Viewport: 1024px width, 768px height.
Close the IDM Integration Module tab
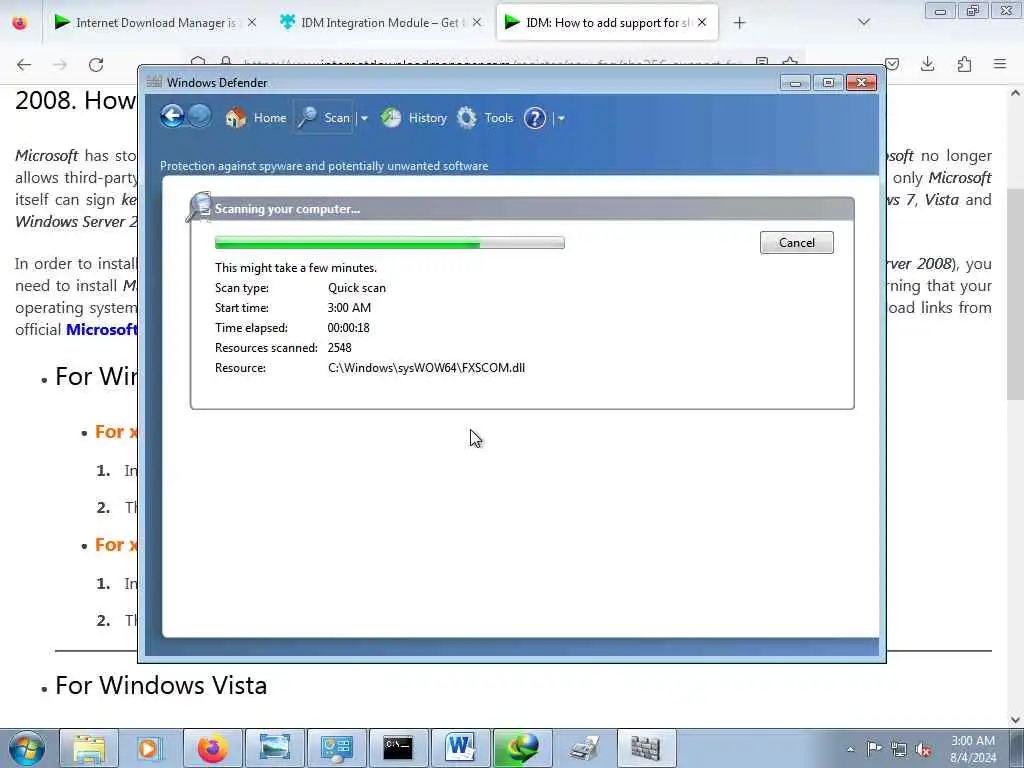(477, 23)
